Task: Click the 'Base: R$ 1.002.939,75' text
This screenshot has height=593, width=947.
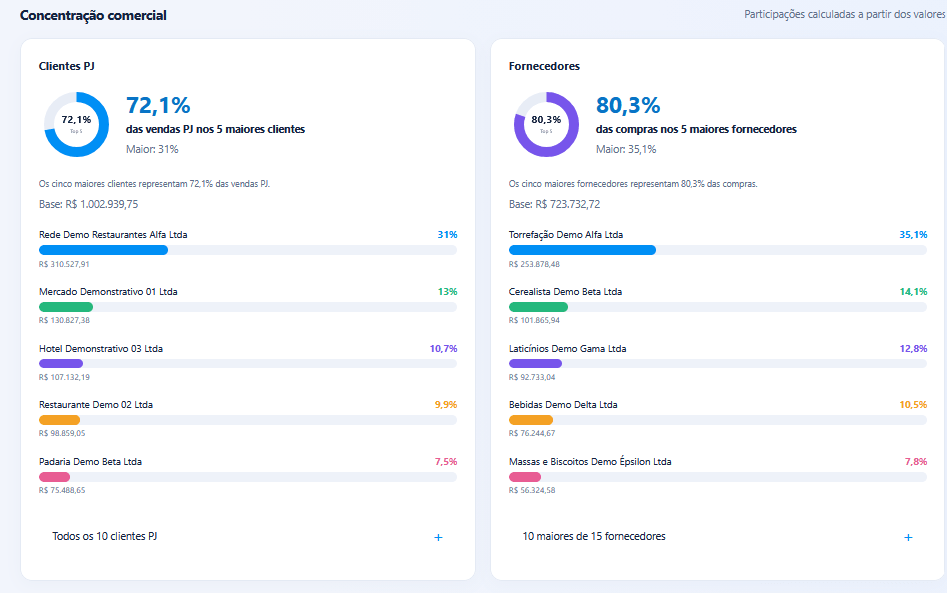Action: [x=89, y=204]
